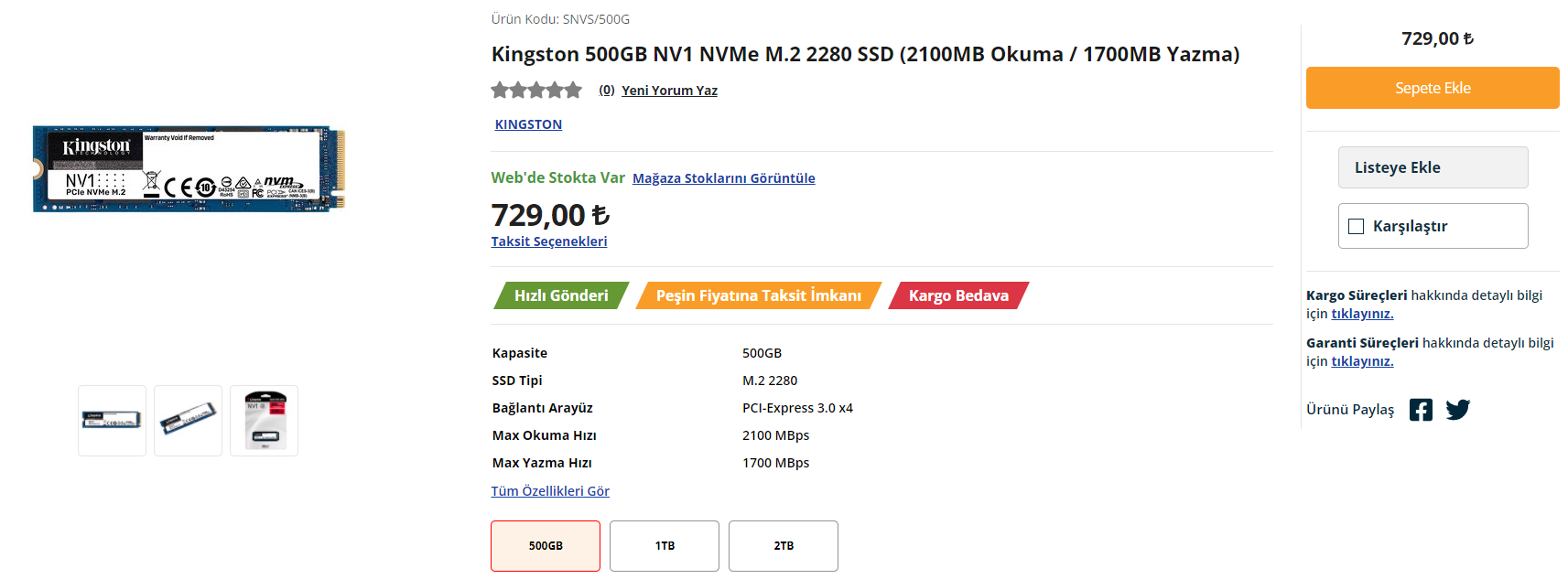Open Kargo Süreçleri tıklayınız link
This screenshot has height=579, width=1568.
click(1362, 314)
